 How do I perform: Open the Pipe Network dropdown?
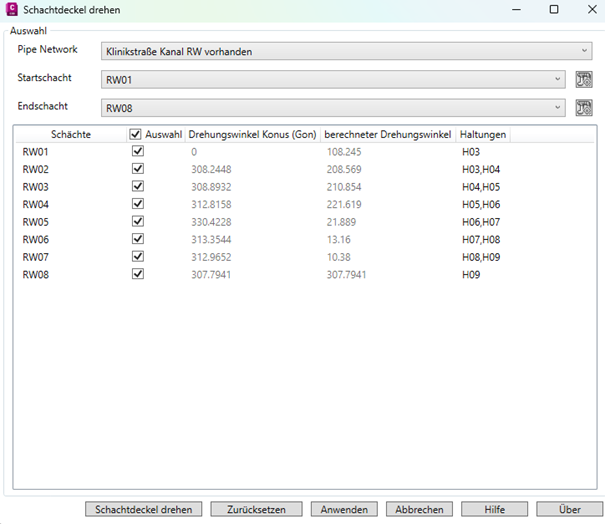click(346, 51)
